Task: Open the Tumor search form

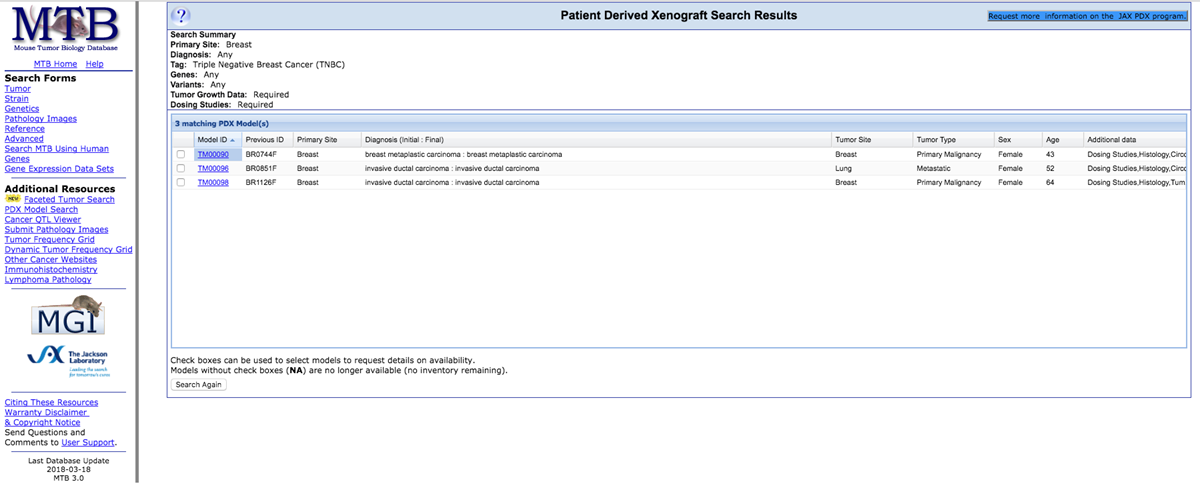Action: [x=17, y=89]
